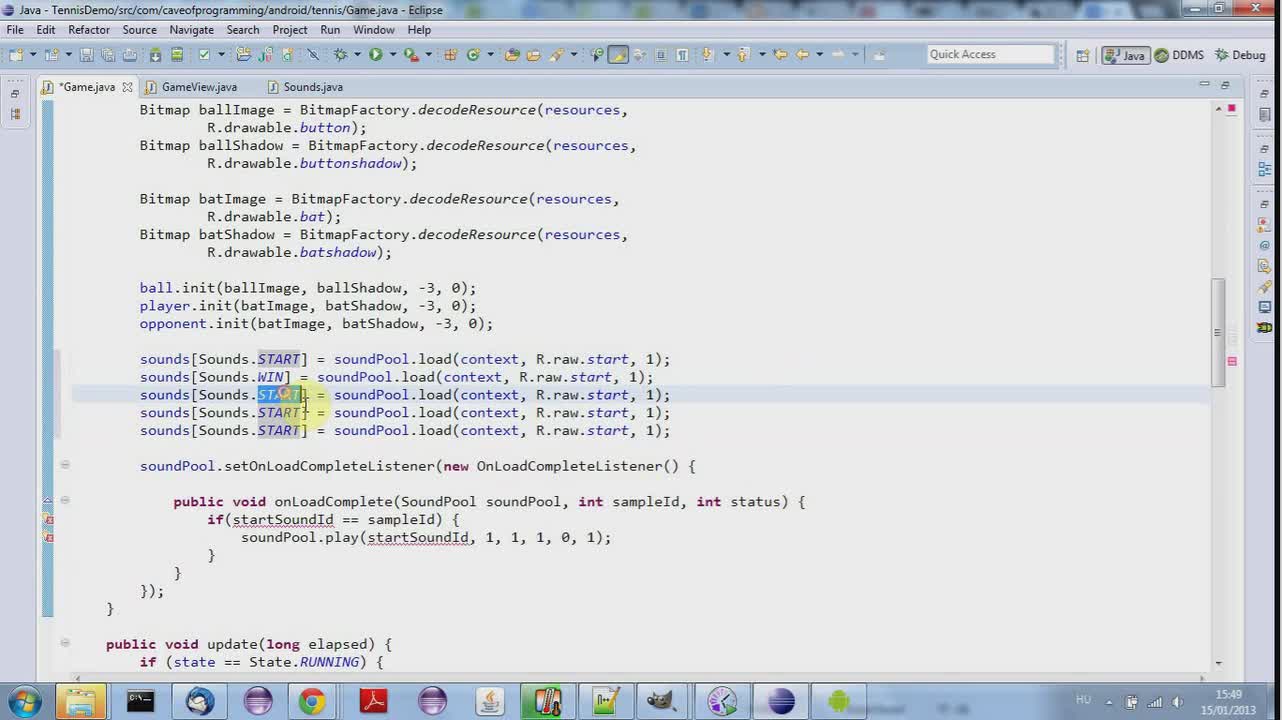
Task: Open the Open Perspective icon beside Quick Access
Action: [x=1082, y=55]
